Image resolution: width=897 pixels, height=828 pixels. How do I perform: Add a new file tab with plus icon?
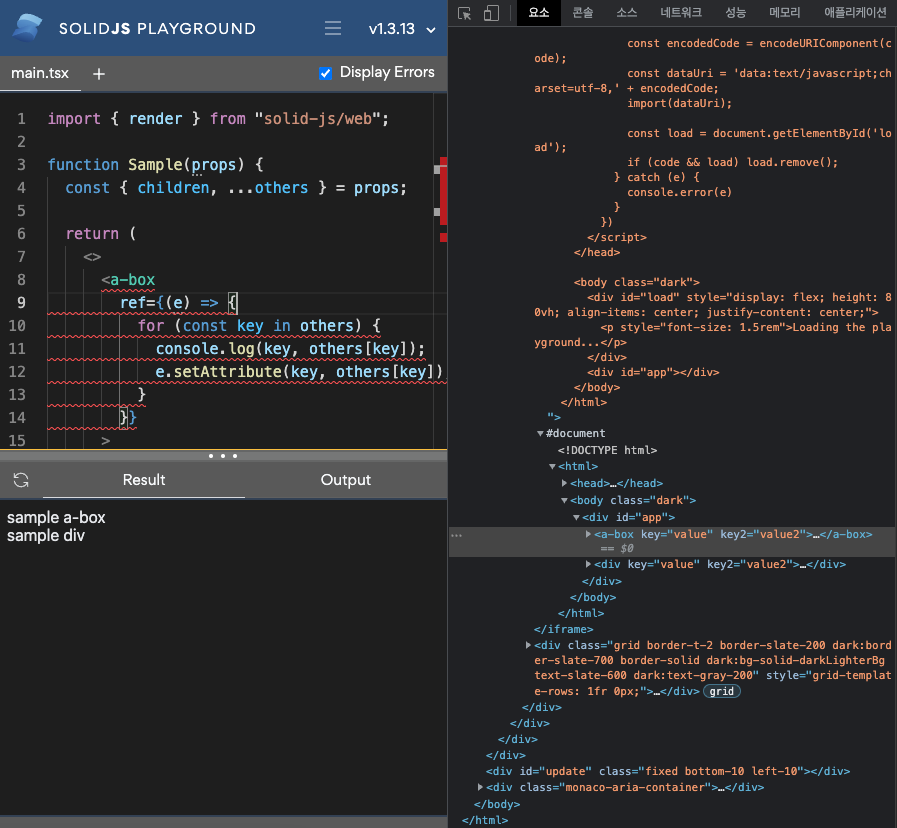[x=98, y=74]
